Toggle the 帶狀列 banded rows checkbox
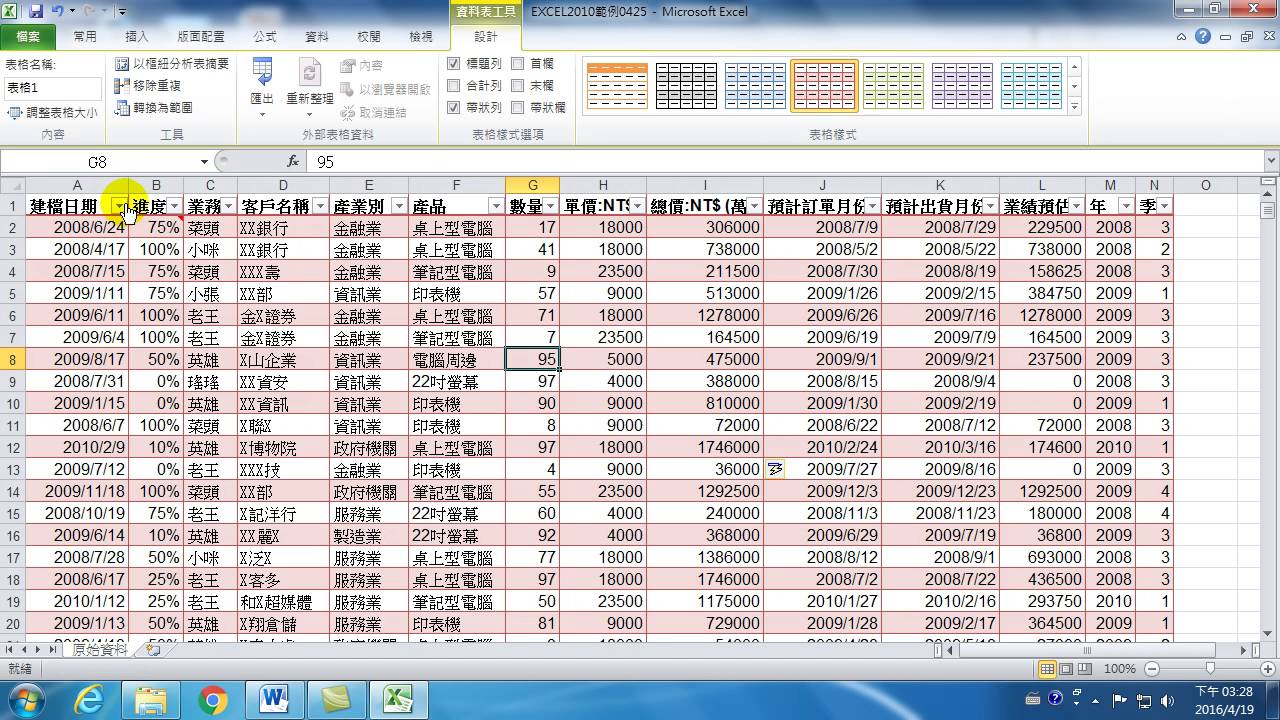1280x720 pixels. click(x=454, y=107)
